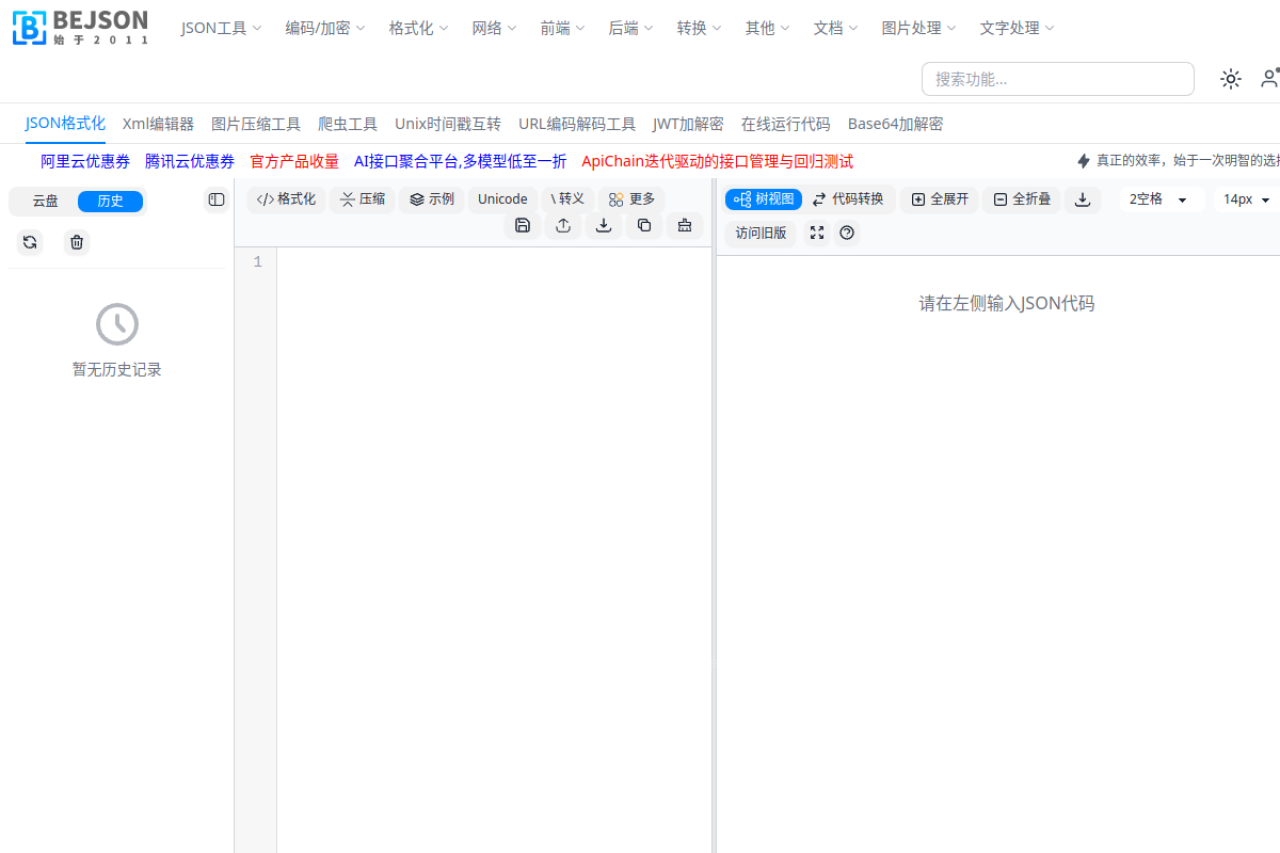Select the 云盘 cloud tab
This screenshot has width=1280, height=853.
pyautogui.click(x=45, y=201)
